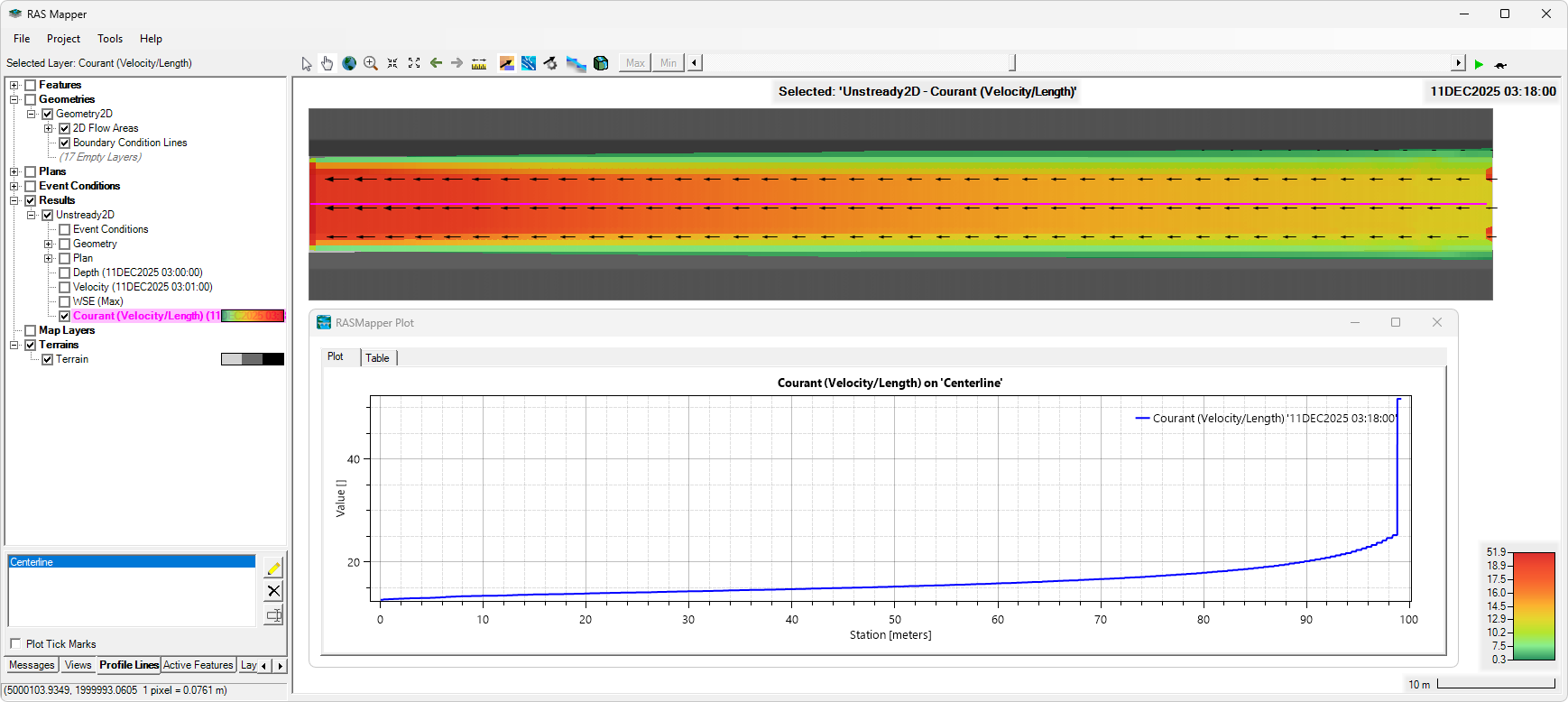This screenshot has height=702, width=1568.
Task: Open the Active Features tab
Action: point(198,665)
